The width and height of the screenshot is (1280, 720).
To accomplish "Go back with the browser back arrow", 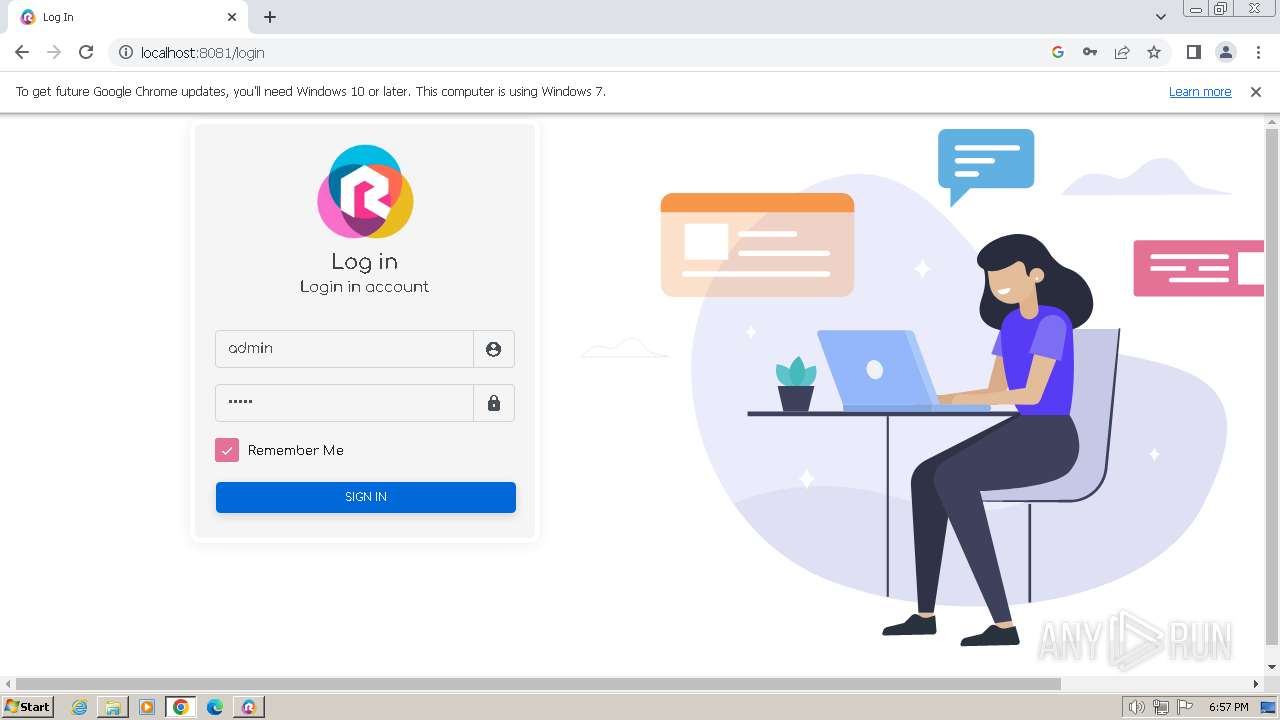I will (x=22, y=52).
